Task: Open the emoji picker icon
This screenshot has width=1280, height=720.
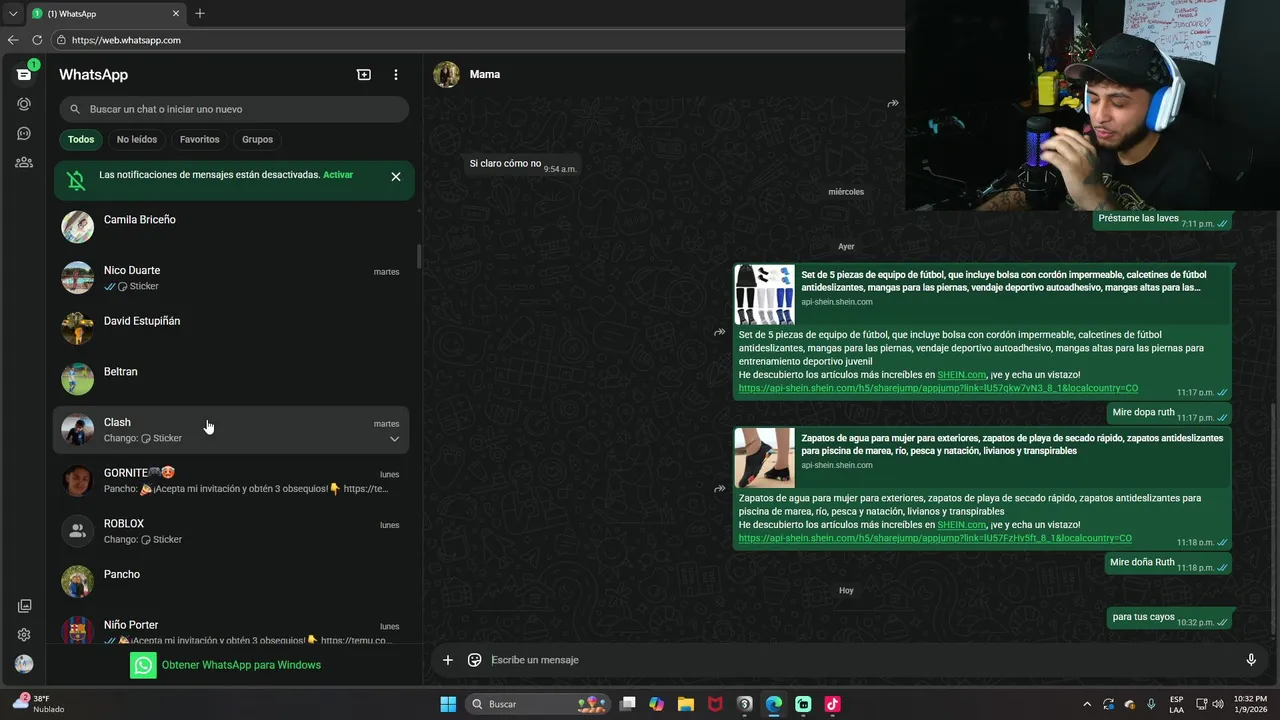Action: [x=475, y=660]
